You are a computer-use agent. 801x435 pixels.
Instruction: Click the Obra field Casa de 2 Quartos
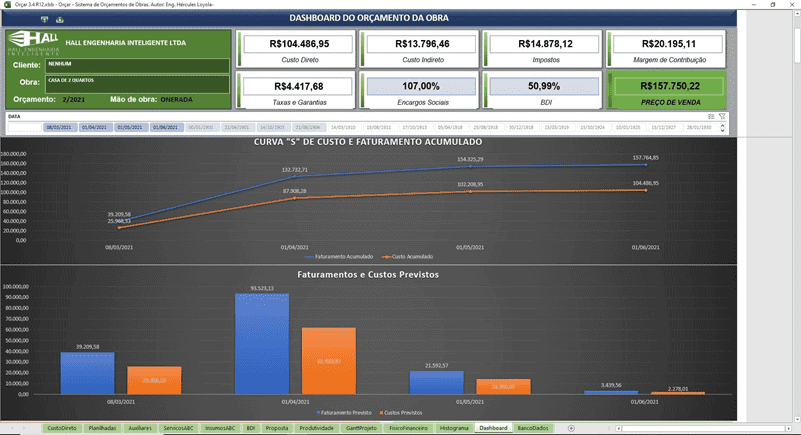(136, 81)
